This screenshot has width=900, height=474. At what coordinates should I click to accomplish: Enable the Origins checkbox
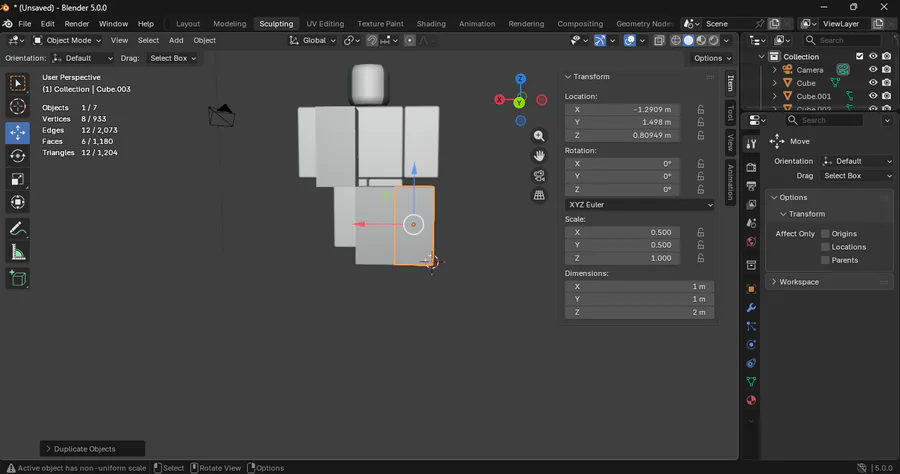[x=825, y=234]
